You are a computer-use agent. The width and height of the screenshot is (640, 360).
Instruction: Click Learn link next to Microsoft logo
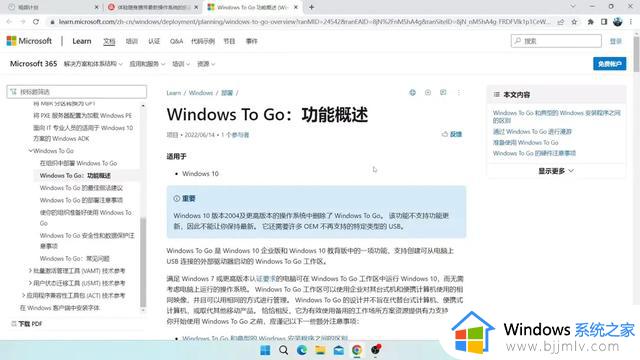pyautogui.click(x=82, y=41)
